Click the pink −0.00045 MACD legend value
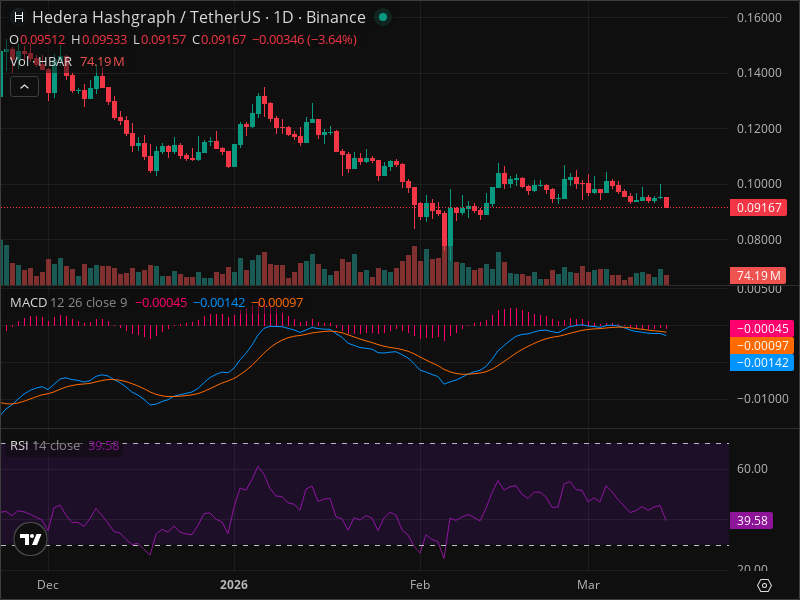 161,303
